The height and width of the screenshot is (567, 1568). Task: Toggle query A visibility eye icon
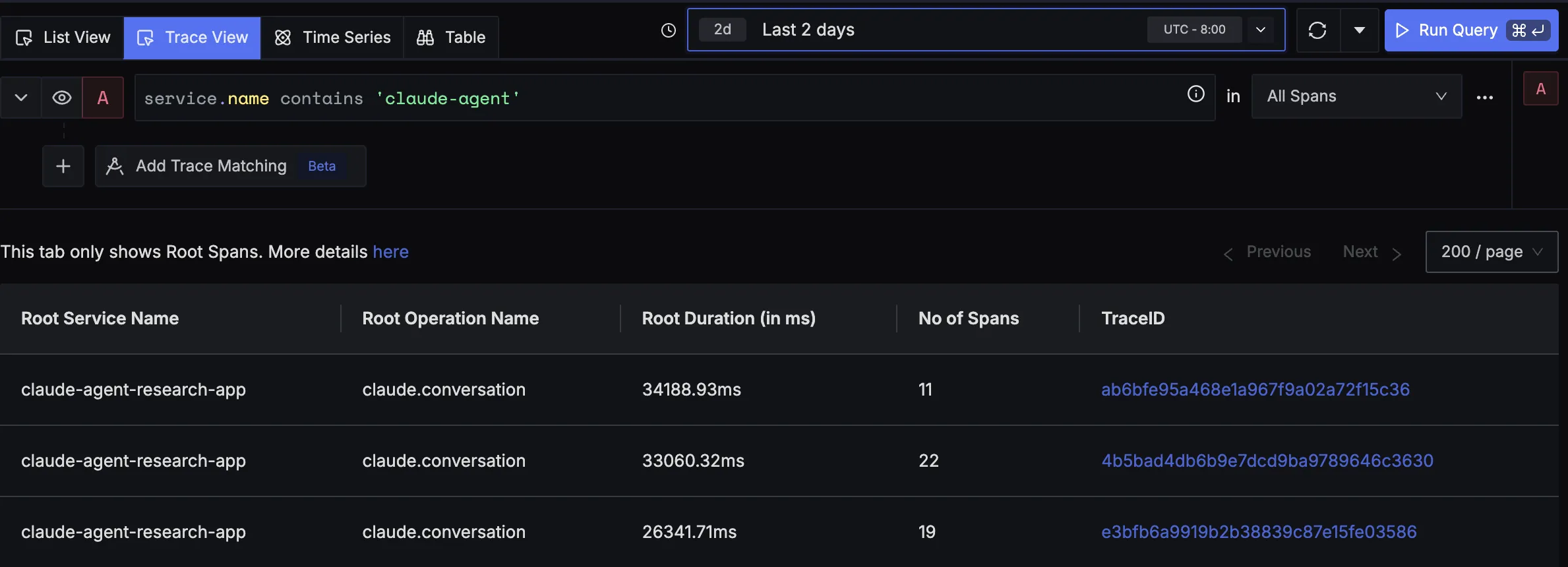coord(62,98)
